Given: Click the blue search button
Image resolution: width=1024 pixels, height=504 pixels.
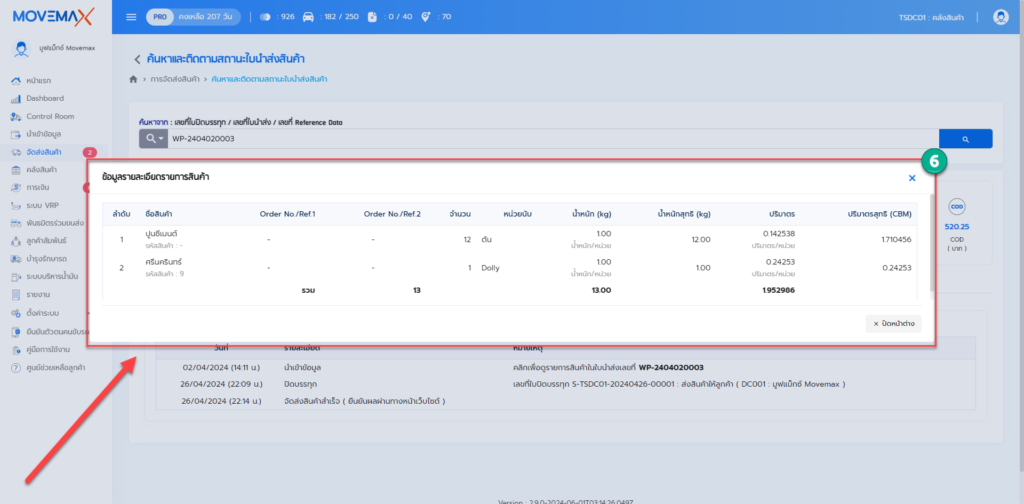Looking at the screenshot, I should click(965, 139).
